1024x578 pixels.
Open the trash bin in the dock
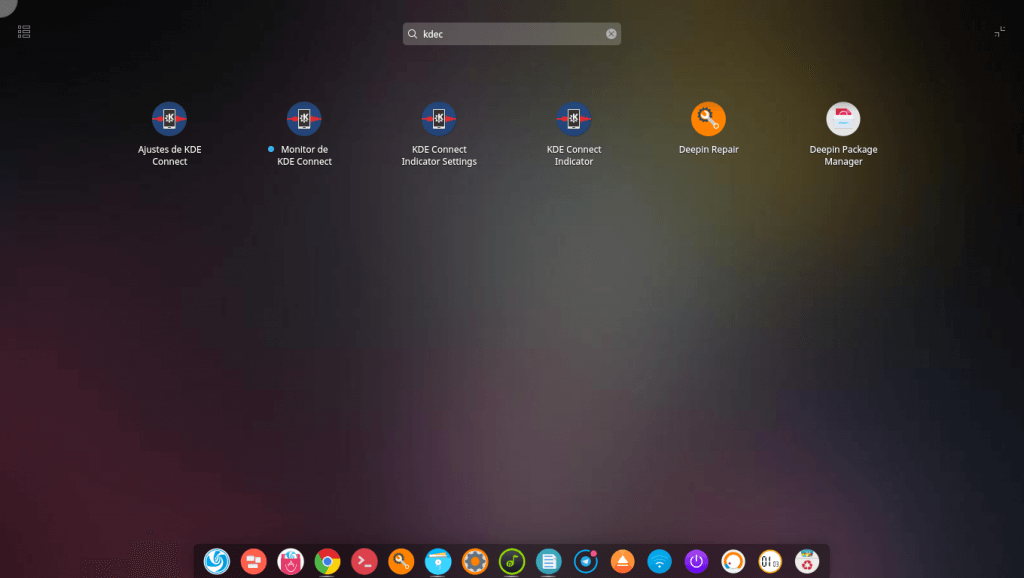(x=806, y=561)
